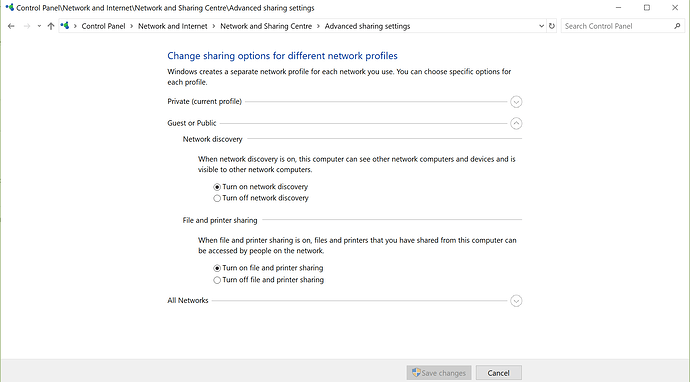Click the title bar network icon
The image size is (690, 382).
pyautogui.click(x=9, y=7)
